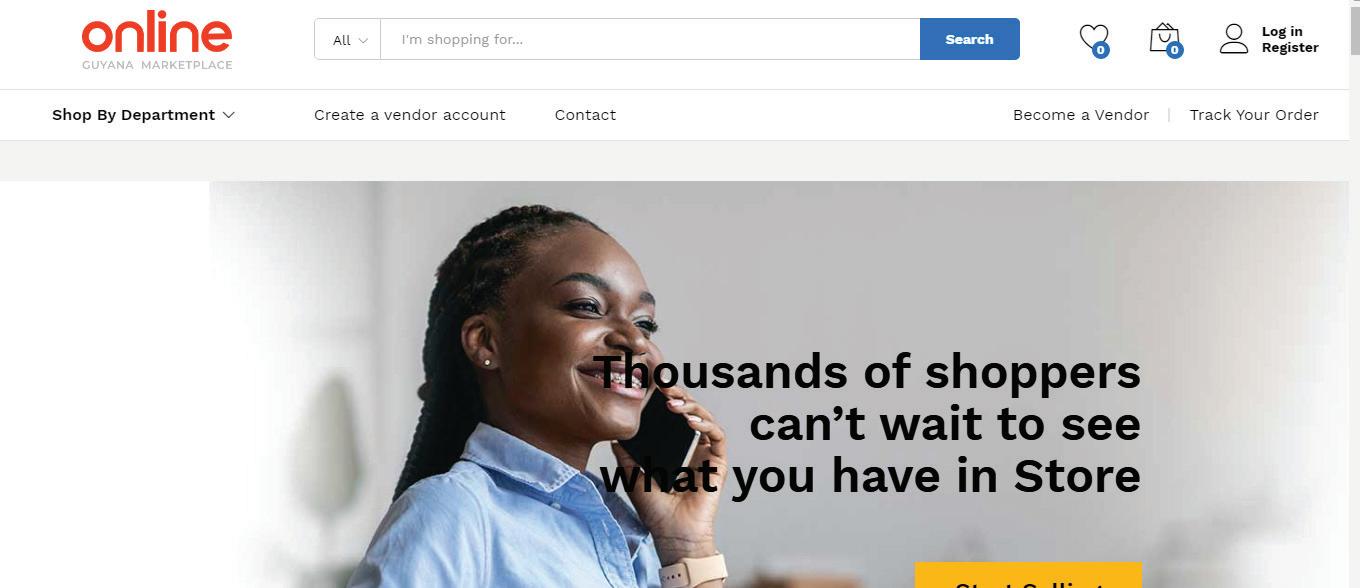
Task: Click the wishlist count badge
Action: pos(1101,50)
